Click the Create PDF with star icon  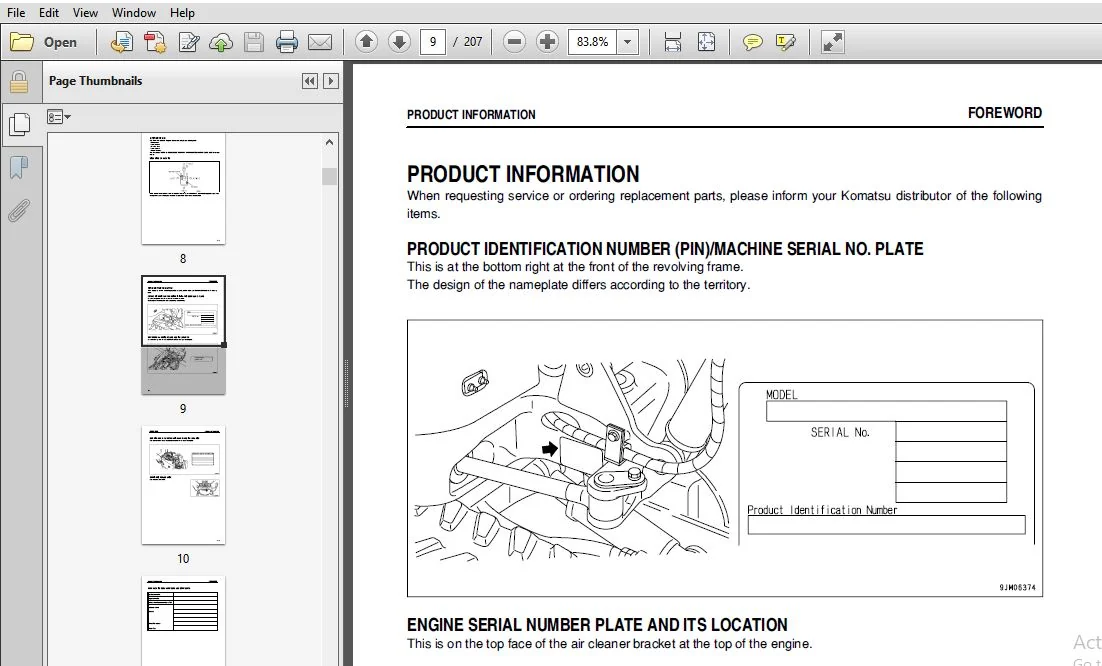click(x=155, y=42)
